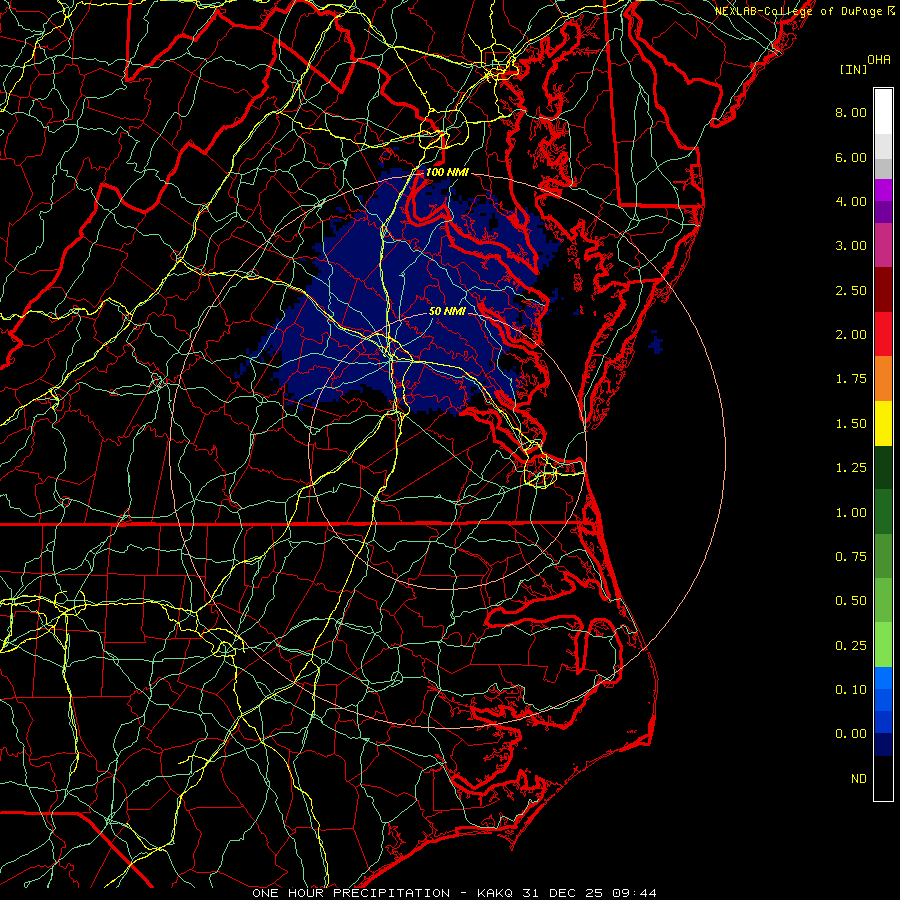Select the 2.50 legend value label
Screen dimensions: 900x900
851,290
